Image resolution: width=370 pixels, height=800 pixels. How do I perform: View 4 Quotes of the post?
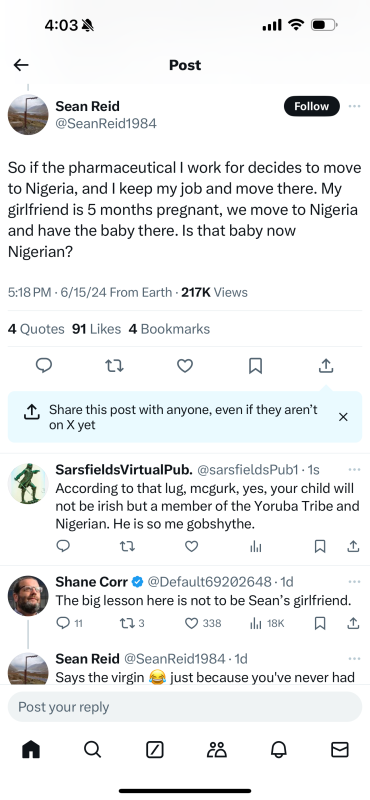36,329
